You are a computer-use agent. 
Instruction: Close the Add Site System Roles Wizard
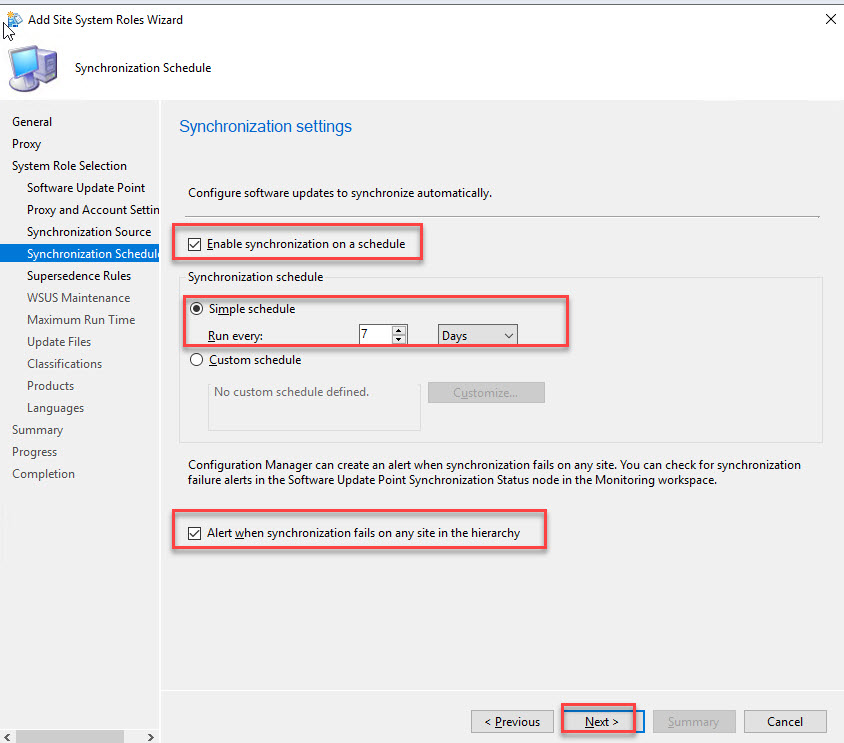pyautogui.click(x=830, y=19)
